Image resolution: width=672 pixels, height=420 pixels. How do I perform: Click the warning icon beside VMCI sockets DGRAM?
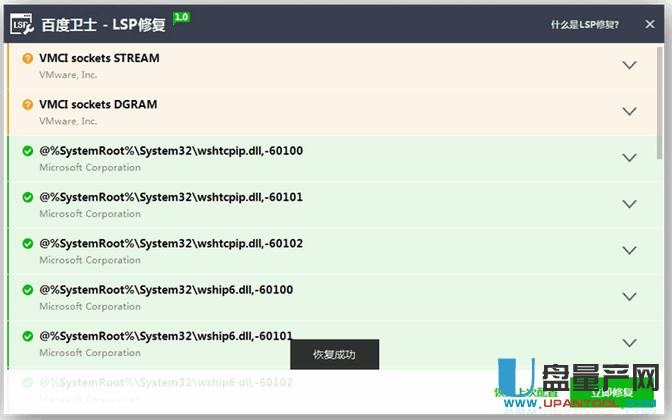pos(28,105)
